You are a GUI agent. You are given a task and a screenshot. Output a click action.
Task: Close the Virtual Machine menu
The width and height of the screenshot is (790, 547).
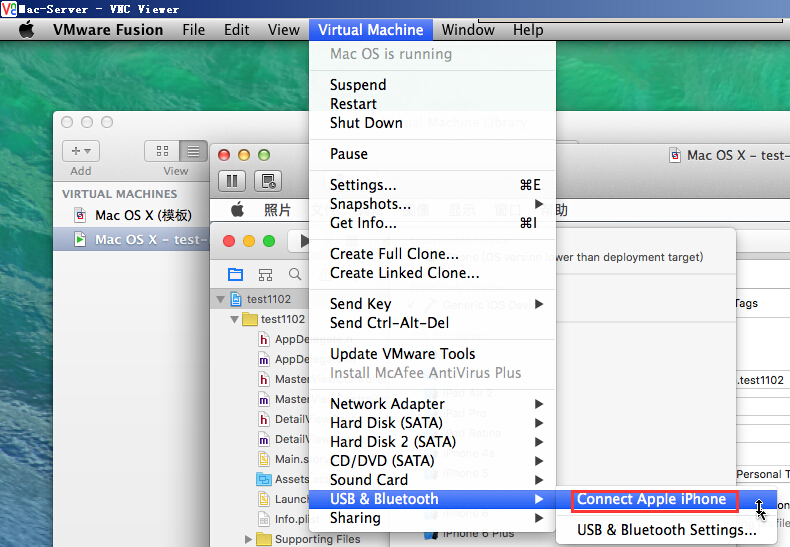click(x=371, y=30)
